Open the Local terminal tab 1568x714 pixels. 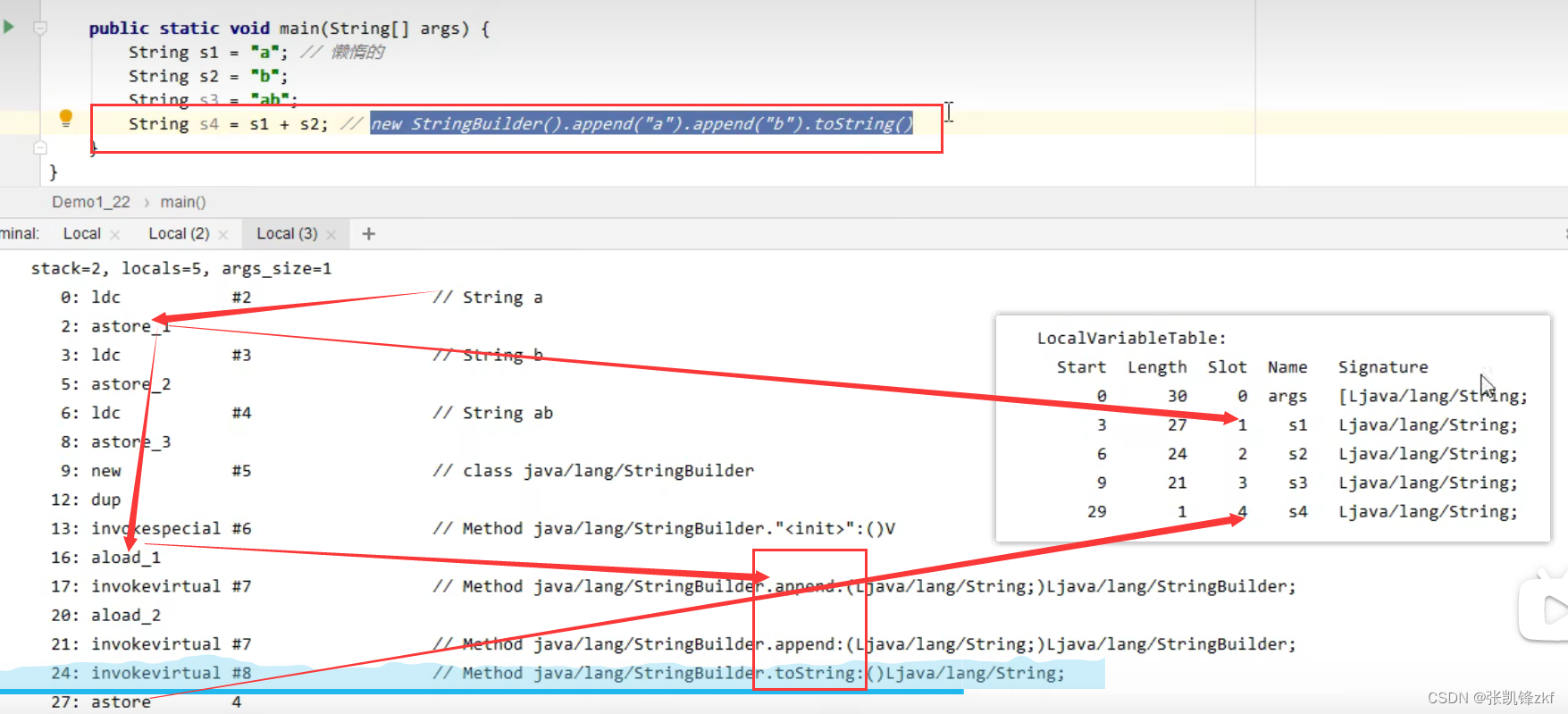[81, 233]
